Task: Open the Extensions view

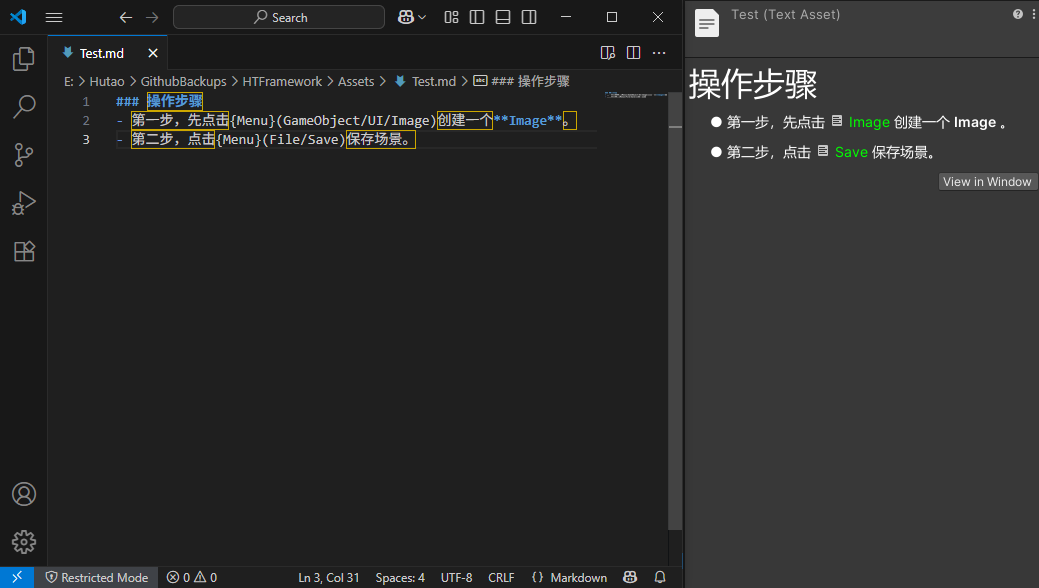Action: pos(23,251)
